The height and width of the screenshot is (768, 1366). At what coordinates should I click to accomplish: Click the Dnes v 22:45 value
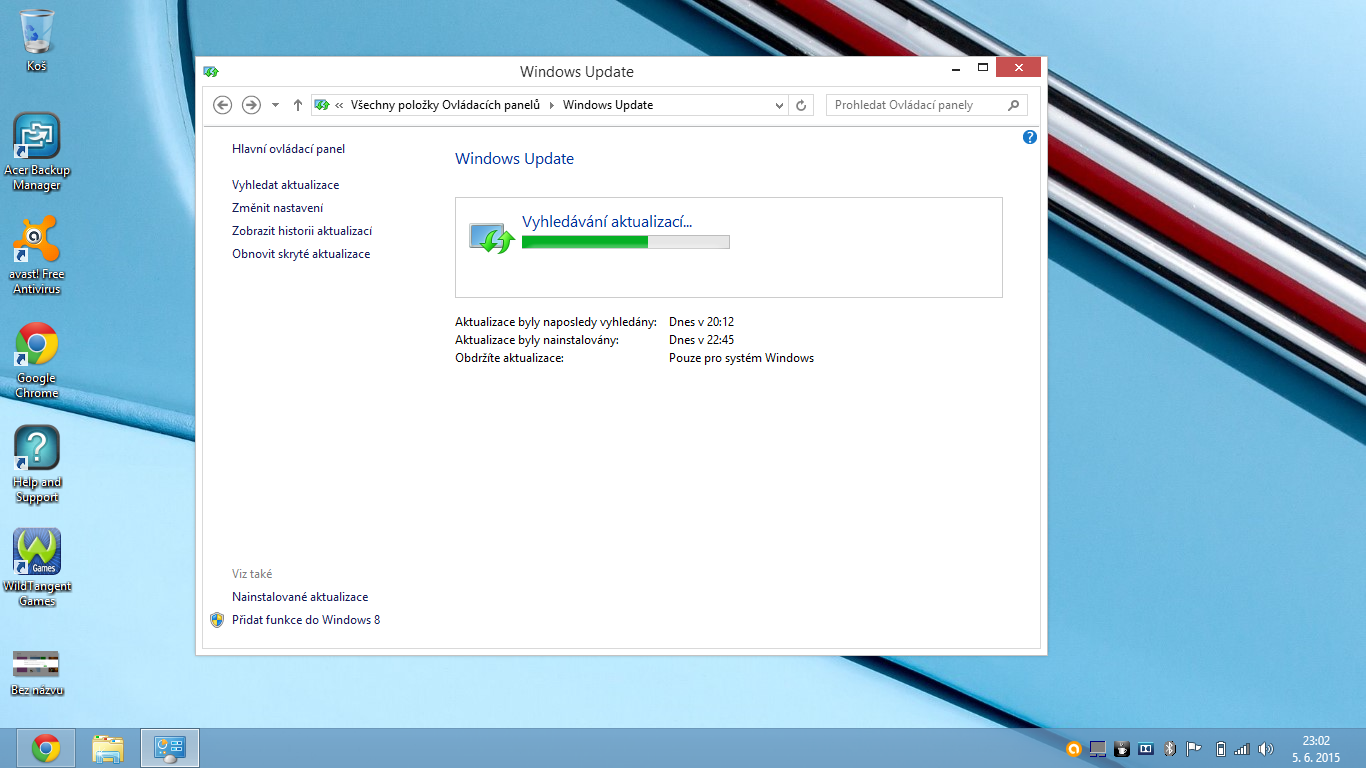[701, 340]
